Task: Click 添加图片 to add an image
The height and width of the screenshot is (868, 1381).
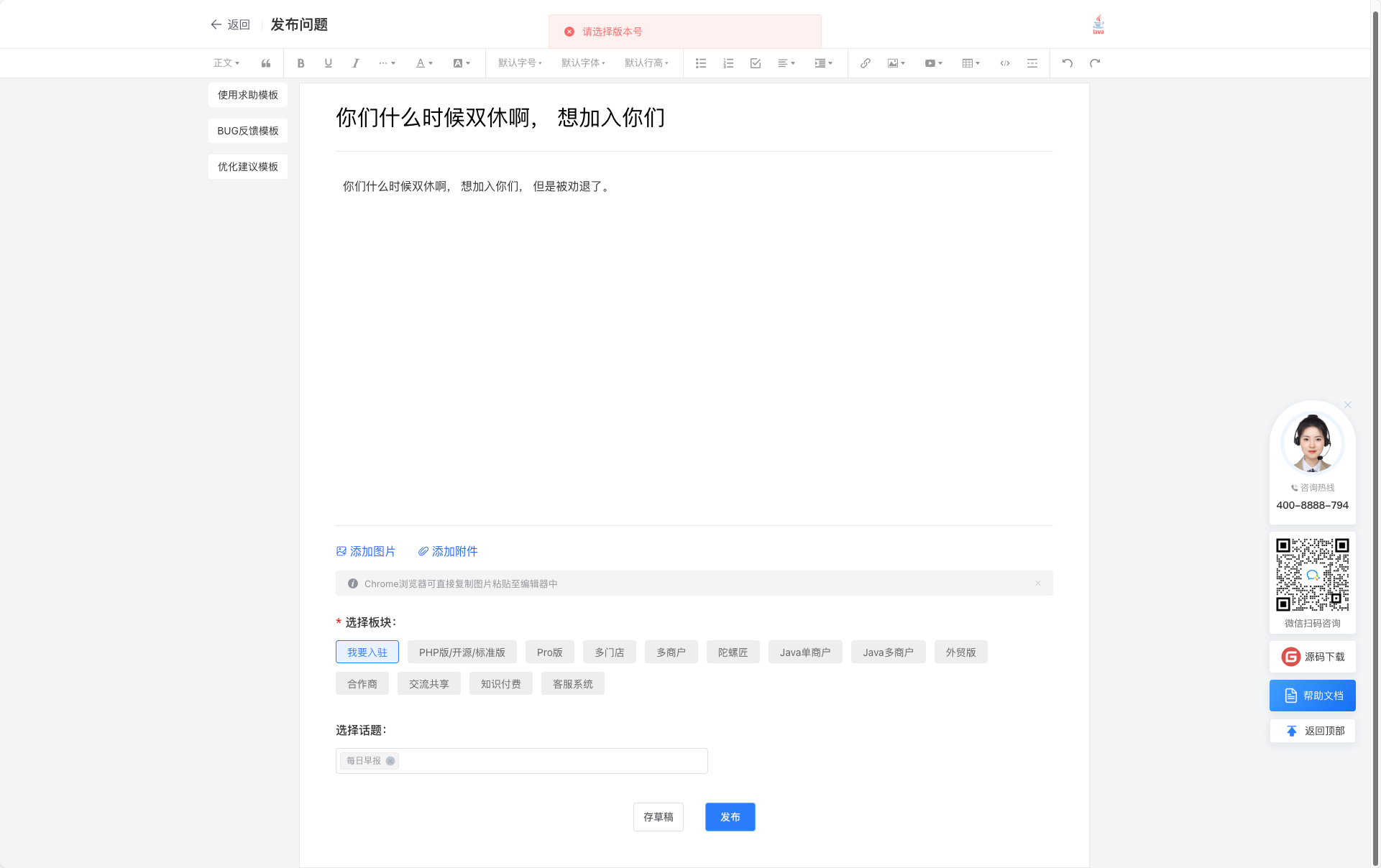Action: [x=366, y=552]
